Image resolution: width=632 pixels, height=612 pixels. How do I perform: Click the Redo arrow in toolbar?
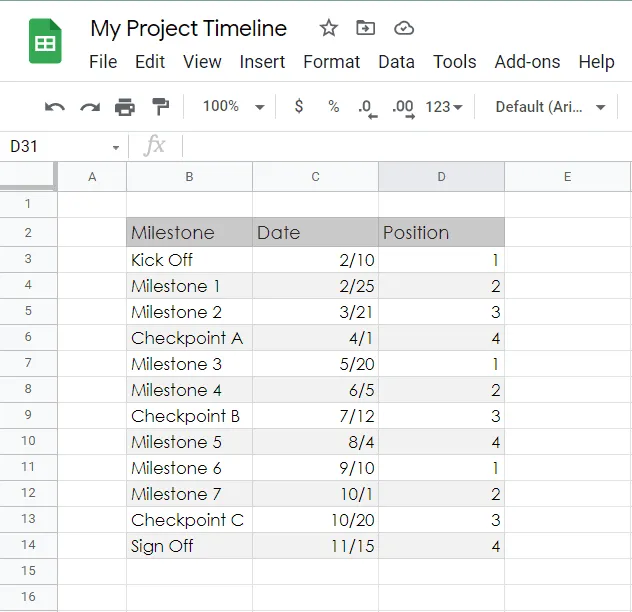point(90,107)
